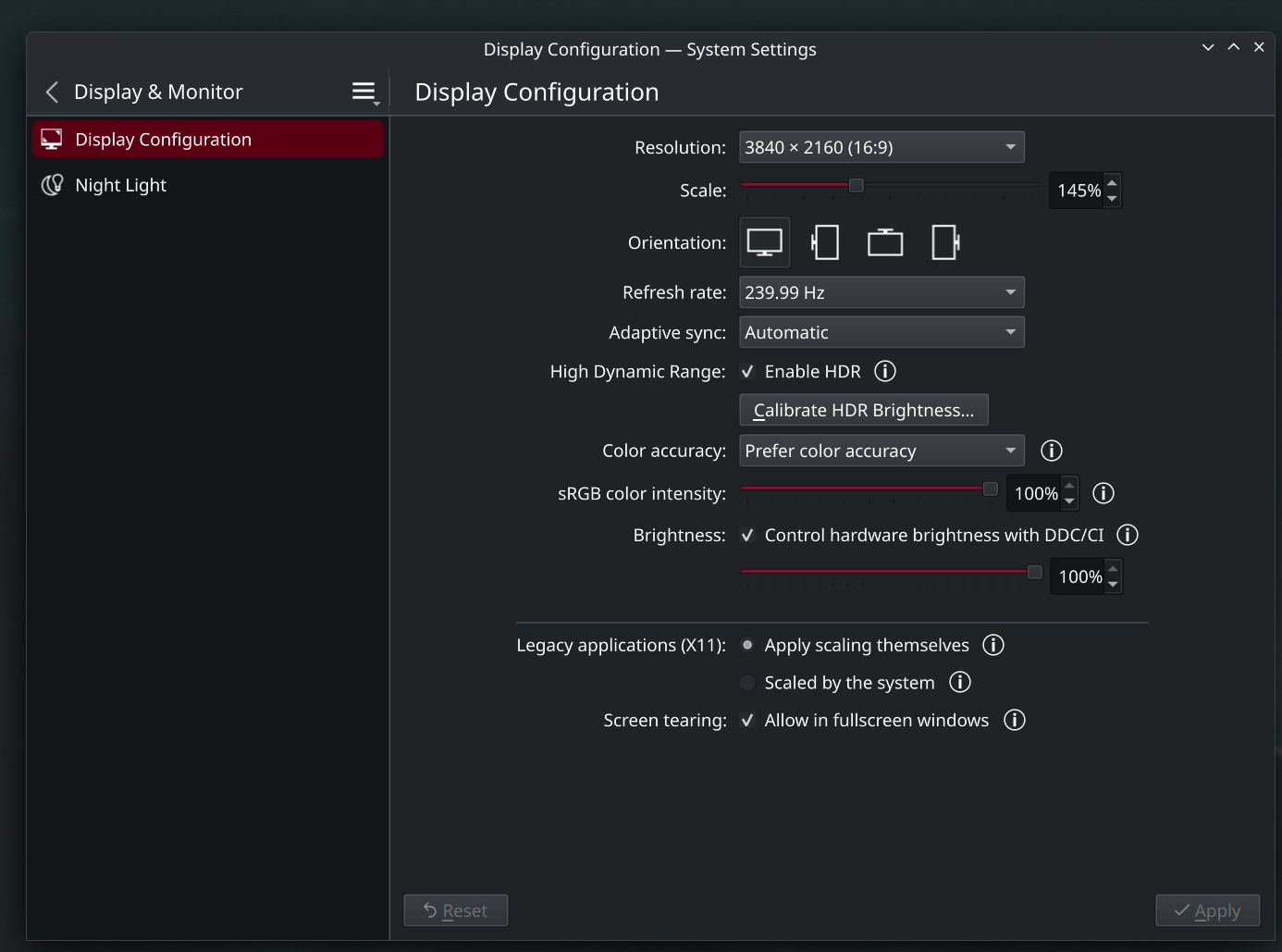Toggle Control hardware brightness with DDC/CI
1282x952 pixels.
(747, 535)
